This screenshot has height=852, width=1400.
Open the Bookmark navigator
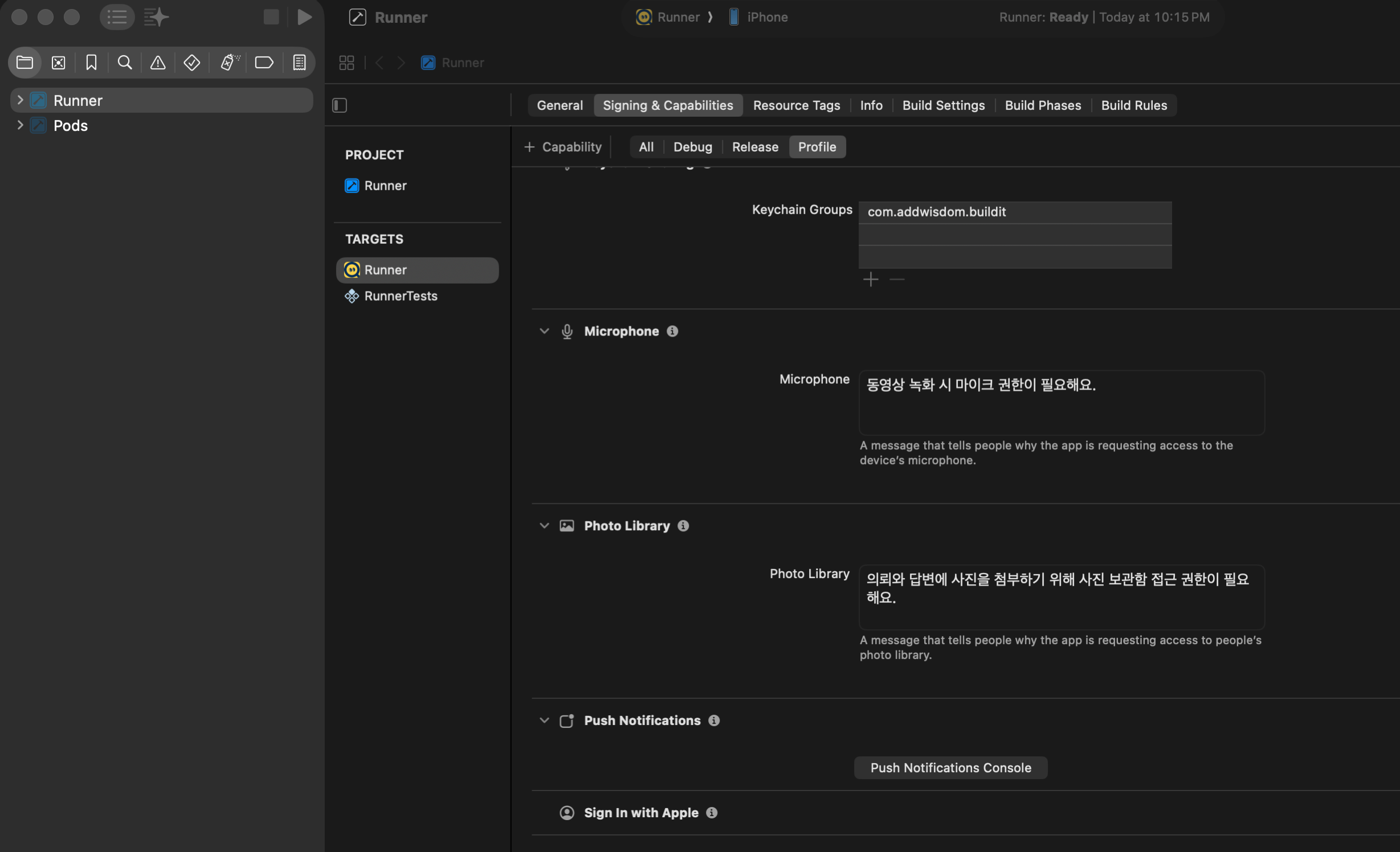[91, 62]
